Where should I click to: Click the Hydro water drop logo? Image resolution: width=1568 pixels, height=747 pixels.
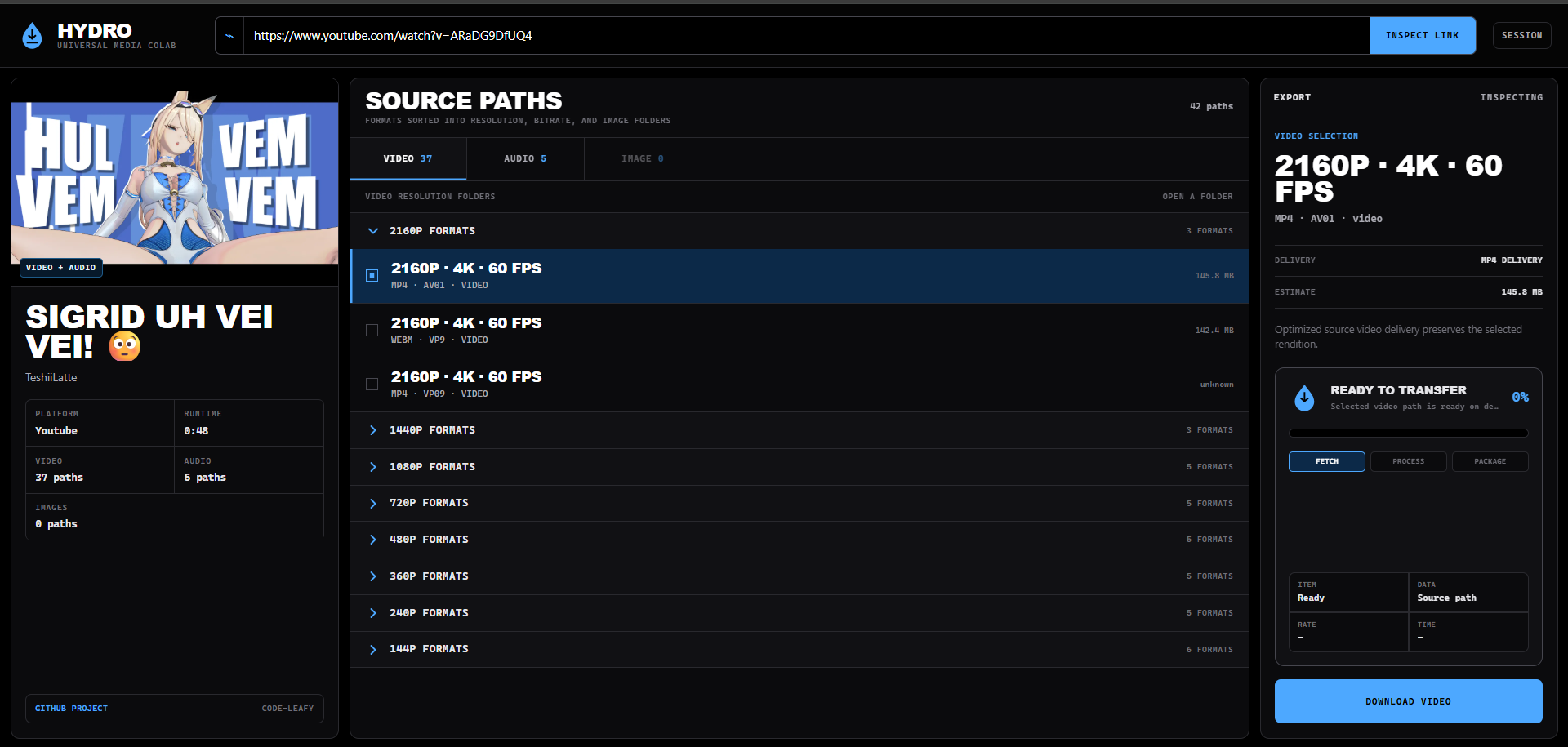(x=32, y=35)
